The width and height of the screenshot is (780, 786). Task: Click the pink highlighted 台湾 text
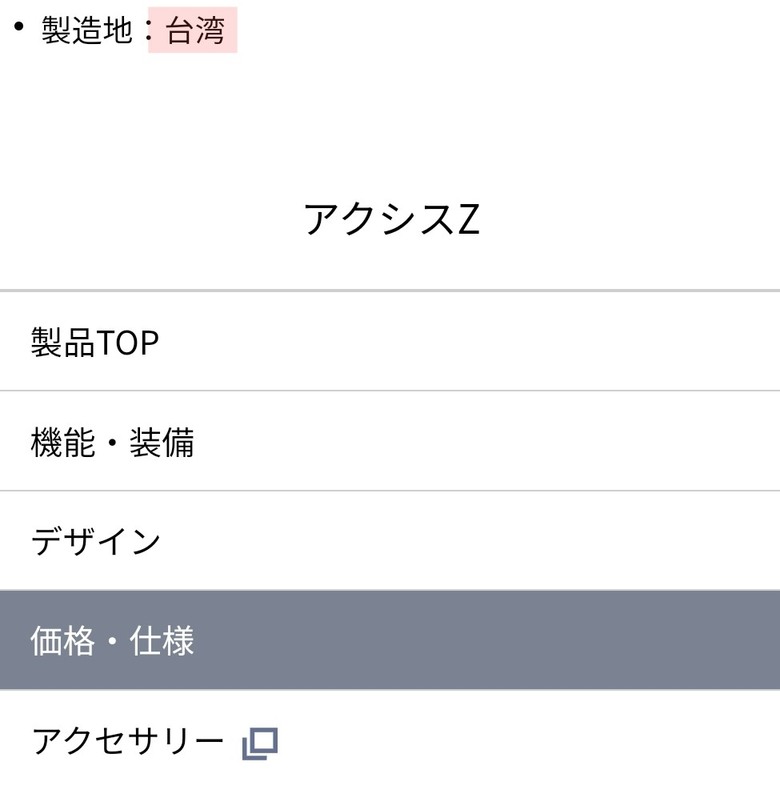tap(194, 31)
